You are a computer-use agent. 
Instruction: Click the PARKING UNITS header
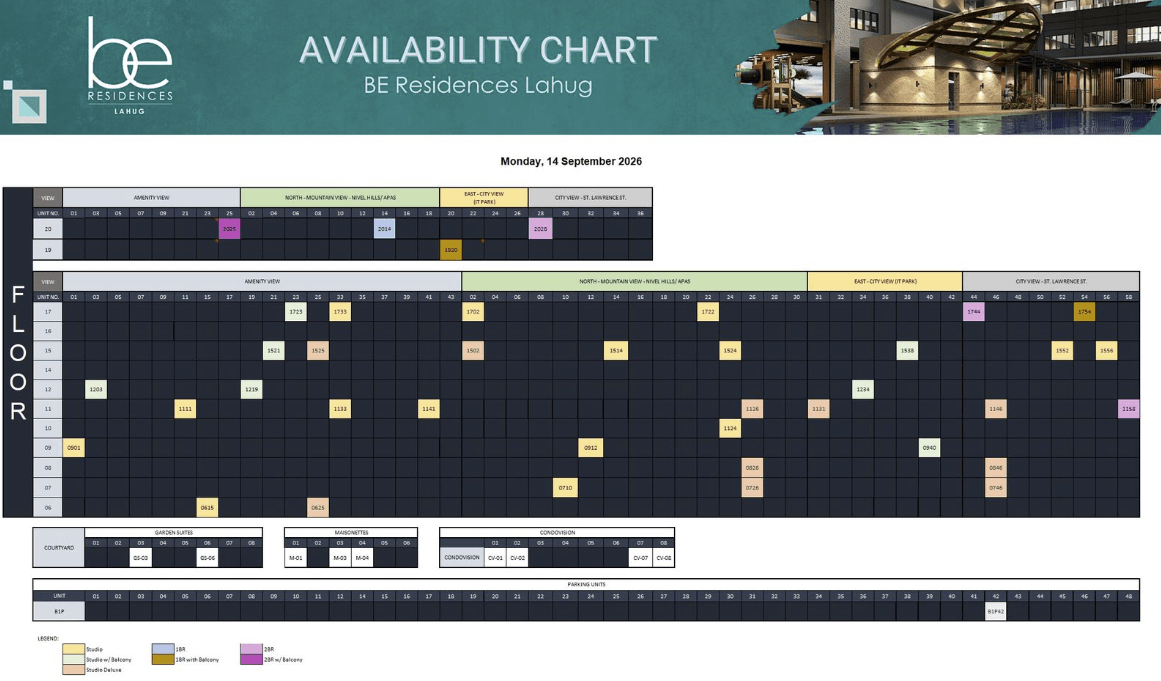586,584
